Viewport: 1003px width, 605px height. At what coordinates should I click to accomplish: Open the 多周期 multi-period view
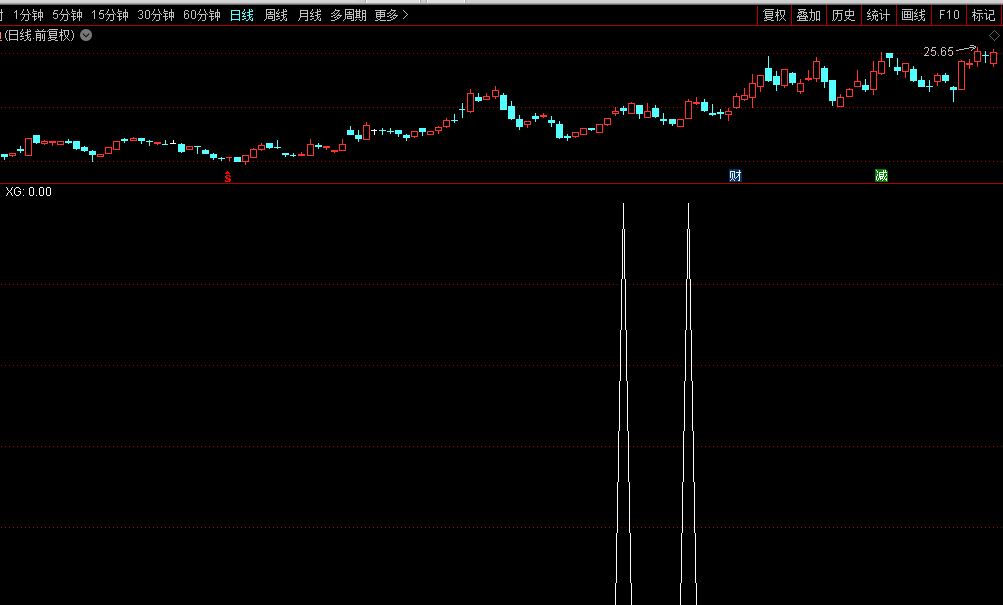point(349,15)
